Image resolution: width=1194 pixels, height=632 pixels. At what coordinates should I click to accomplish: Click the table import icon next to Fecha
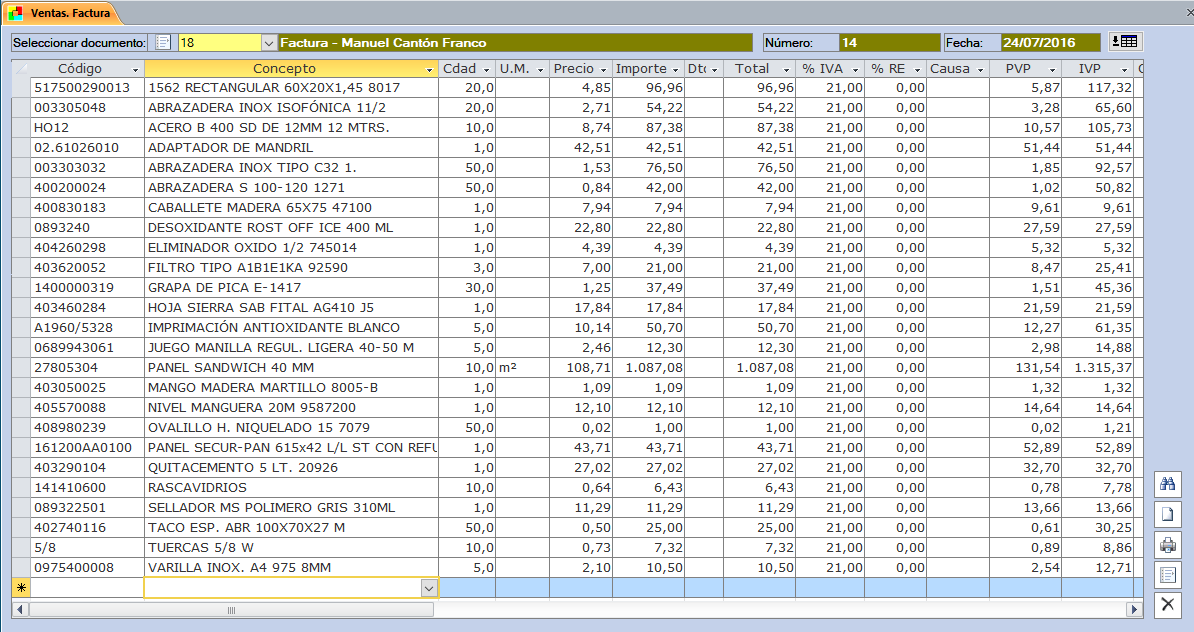click(1125, 42)
